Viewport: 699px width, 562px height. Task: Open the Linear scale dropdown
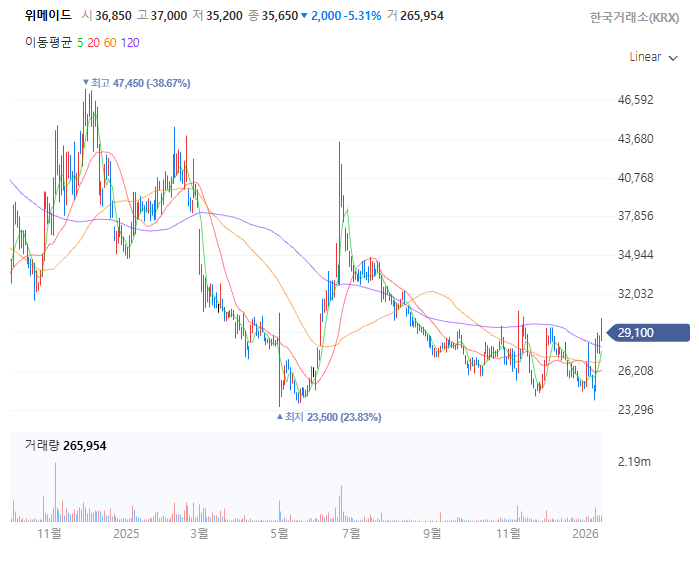(645, 57)
